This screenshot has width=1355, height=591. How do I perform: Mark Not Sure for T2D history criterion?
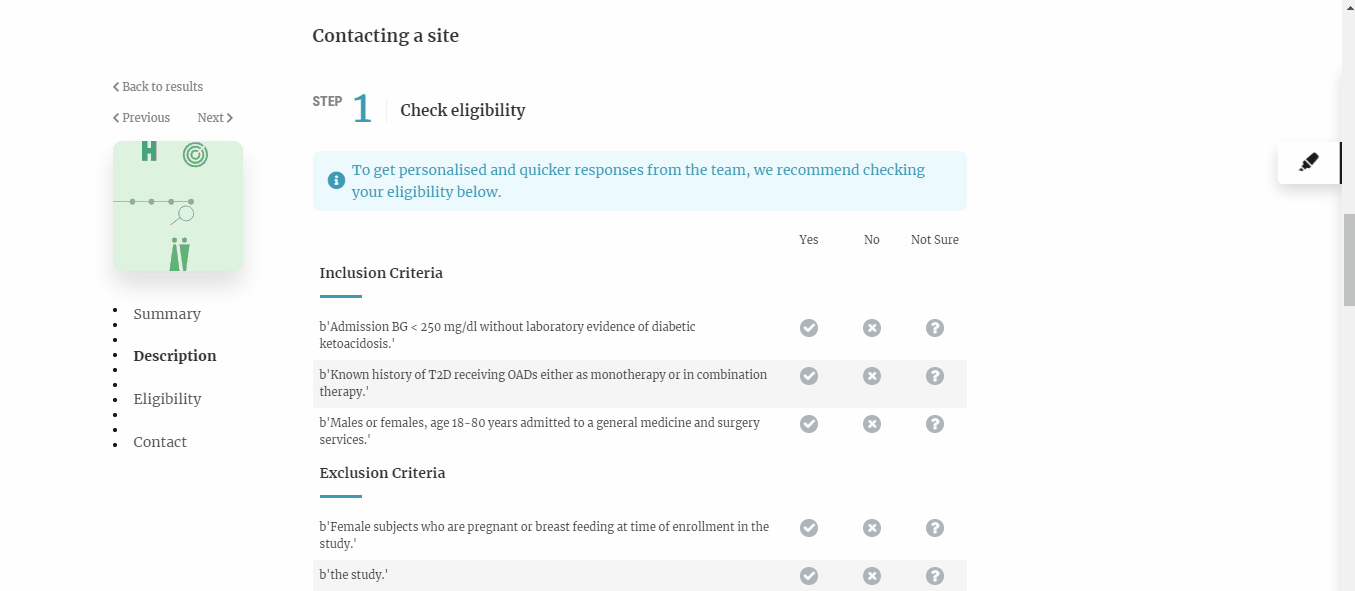pyautogui.click(x=935, y=376)
